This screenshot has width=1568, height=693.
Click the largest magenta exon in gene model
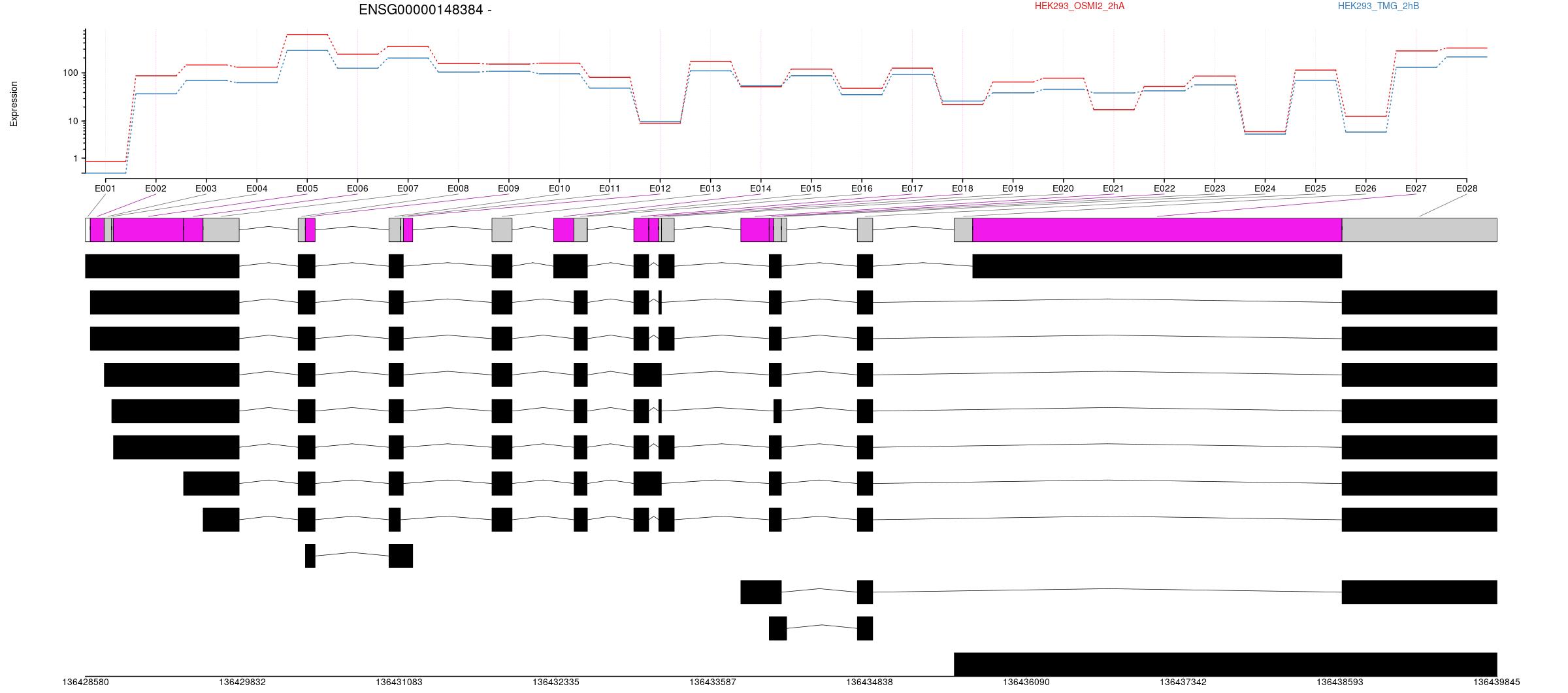tap(1157, 230)
